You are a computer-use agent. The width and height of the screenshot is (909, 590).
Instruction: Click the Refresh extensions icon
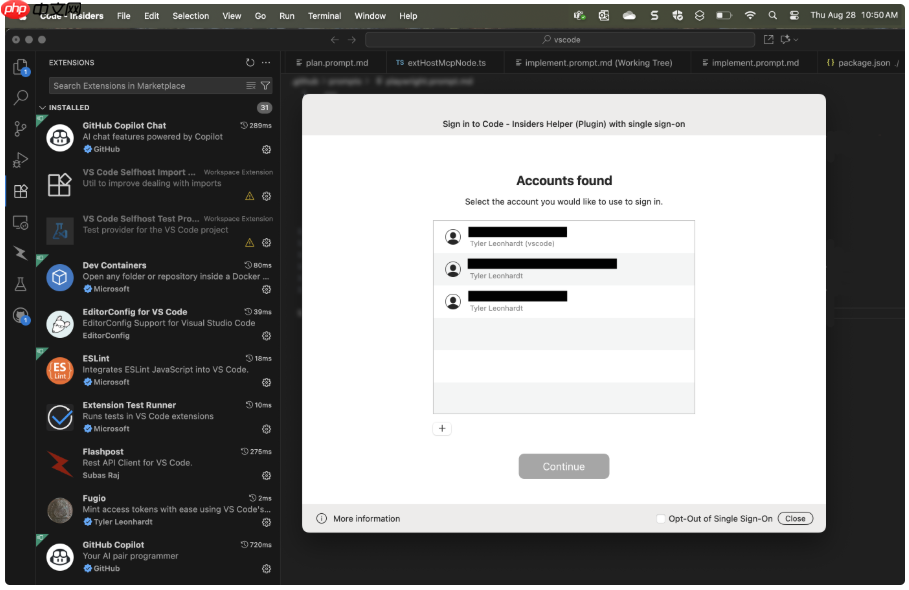250,62
